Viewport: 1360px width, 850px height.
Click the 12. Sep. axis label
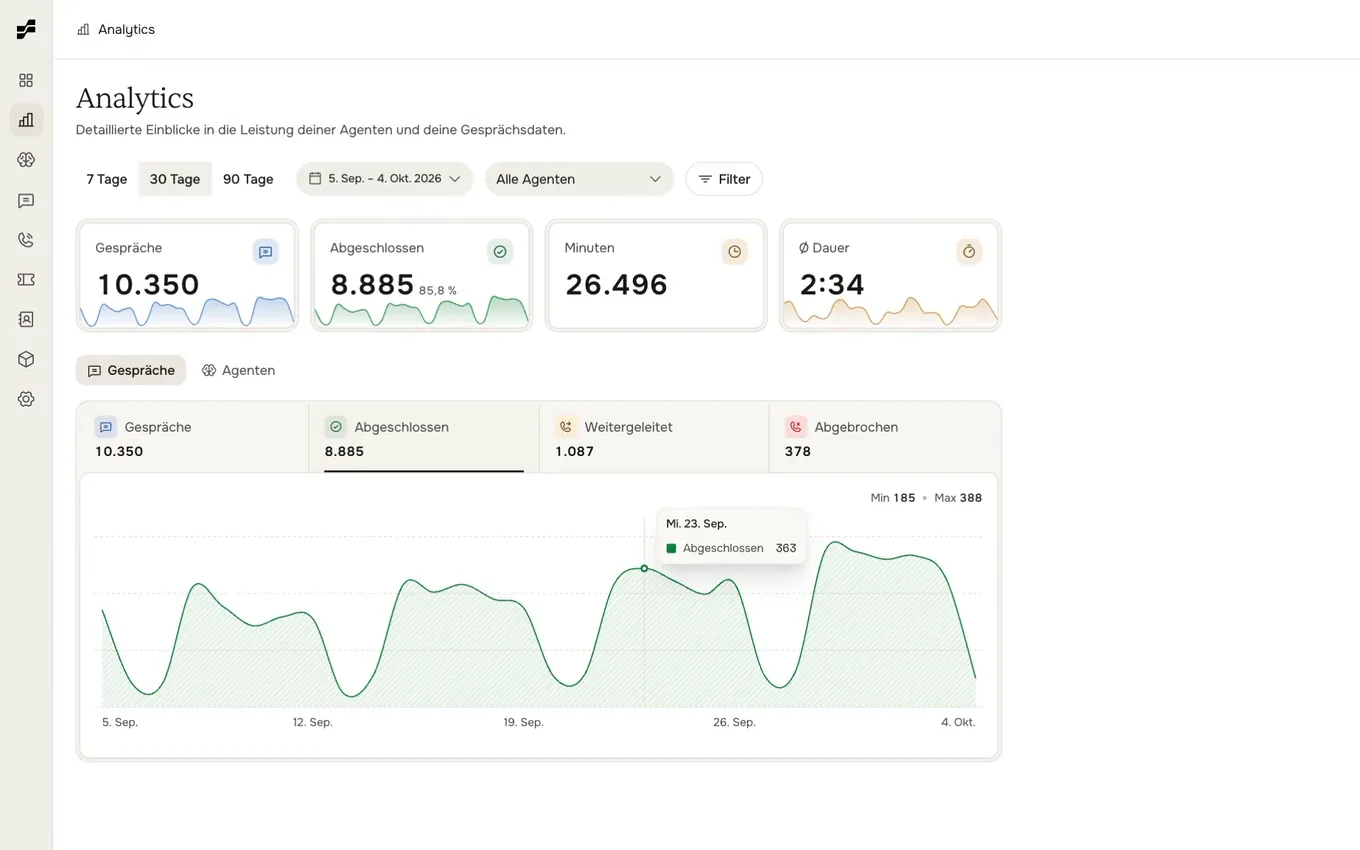[x=312, y=722]
